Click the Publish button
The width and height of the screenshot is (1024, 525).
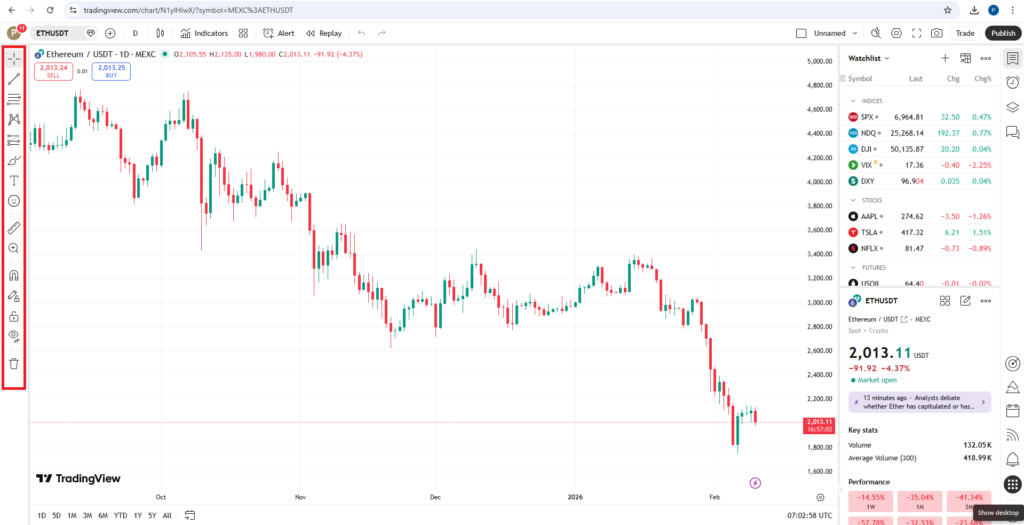tap(1003, 33)
